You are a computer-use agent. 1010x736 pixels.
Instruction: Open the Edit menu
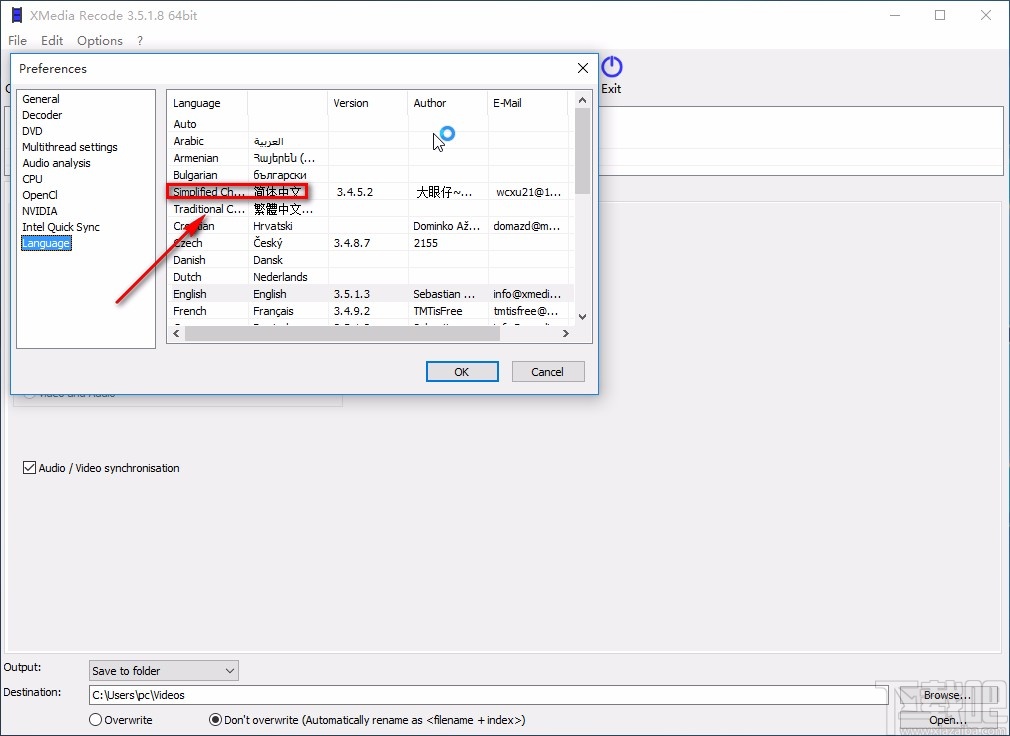point(52,41)
